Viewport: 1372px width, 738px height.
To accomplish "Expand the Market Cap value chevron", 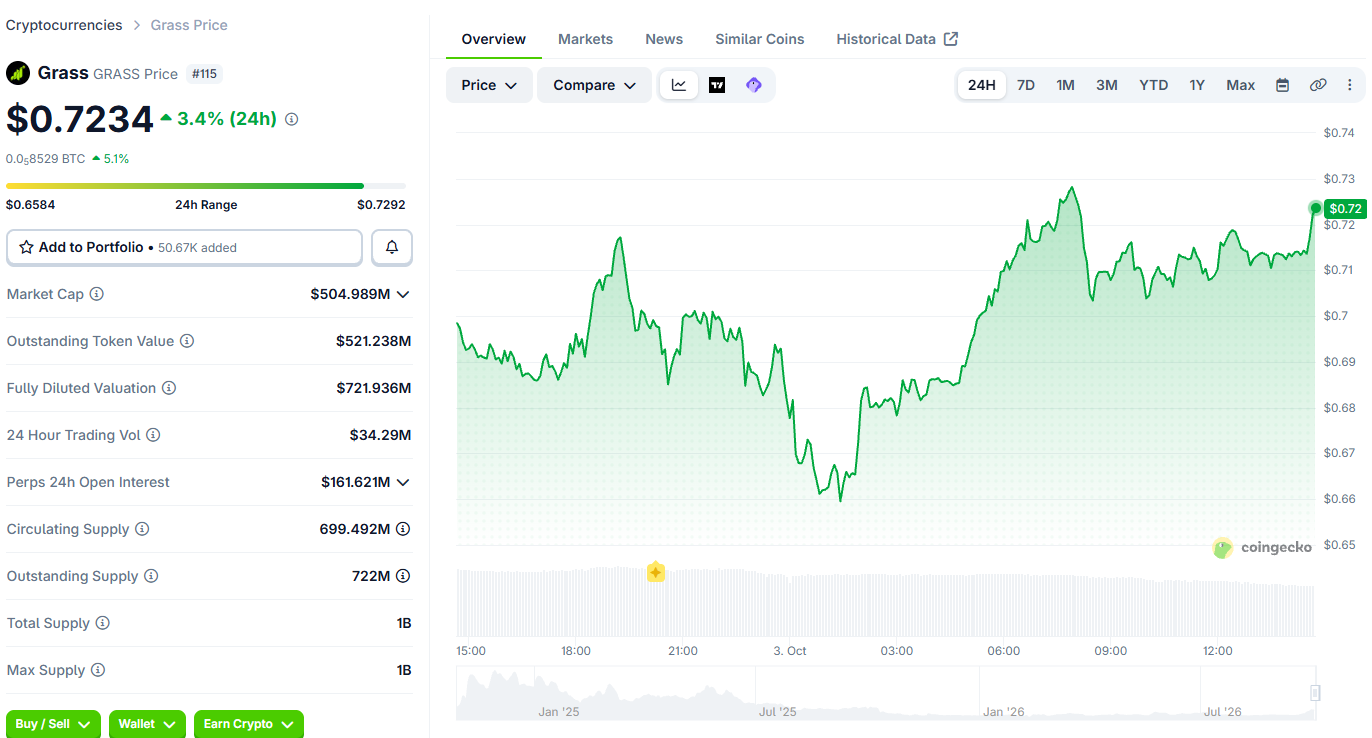I will pos(403,294).
